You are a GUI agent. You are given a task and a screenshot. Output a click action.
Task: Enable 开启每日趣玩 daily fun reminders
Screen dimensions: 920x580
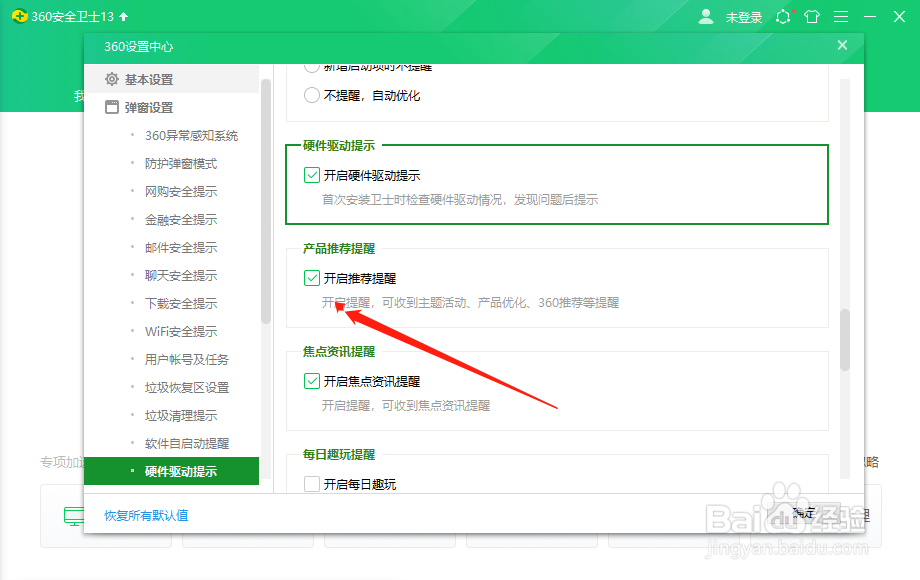point(313,483)
